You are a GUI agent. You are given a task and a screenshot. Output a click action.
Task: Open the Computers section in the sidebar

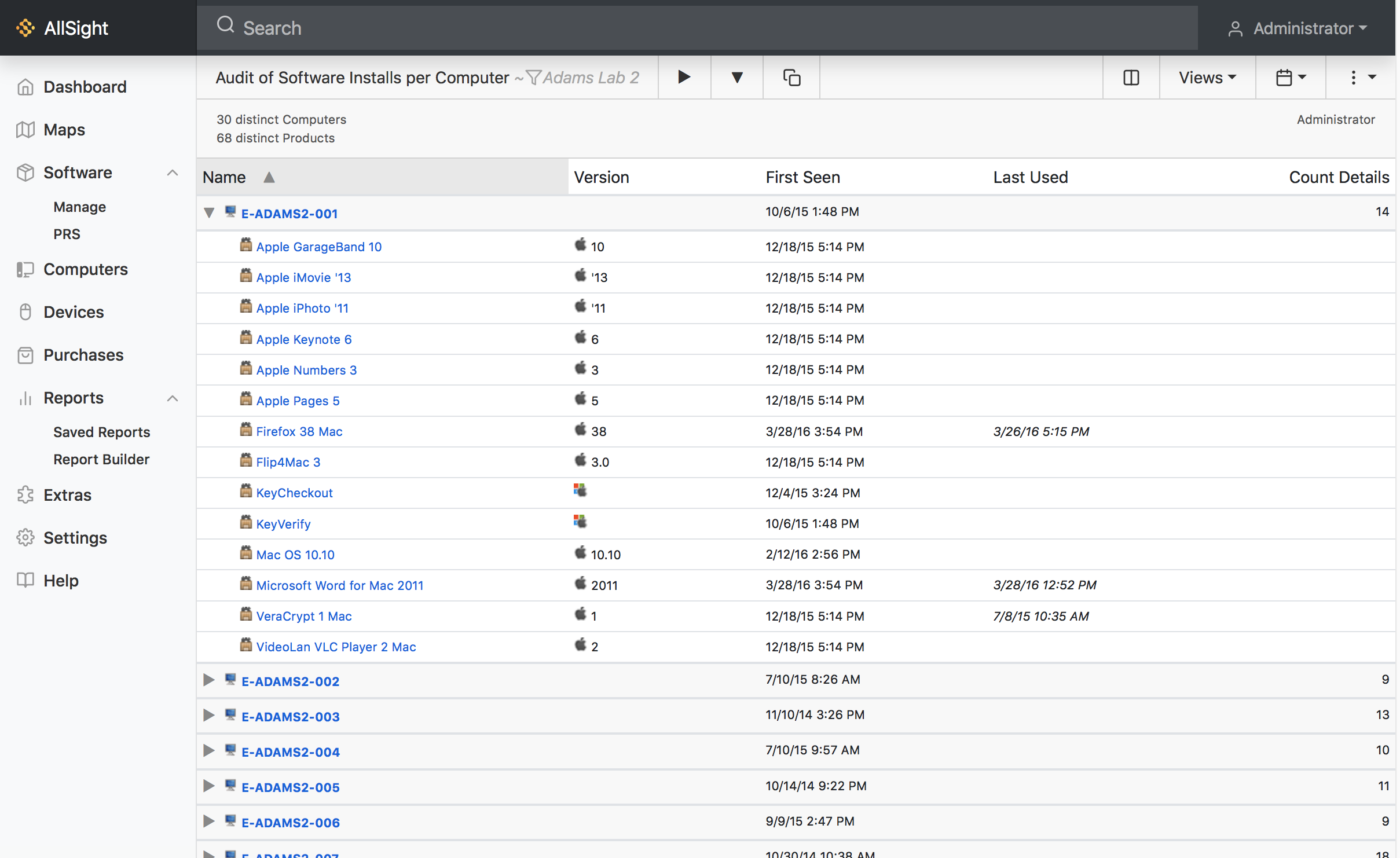85,269
